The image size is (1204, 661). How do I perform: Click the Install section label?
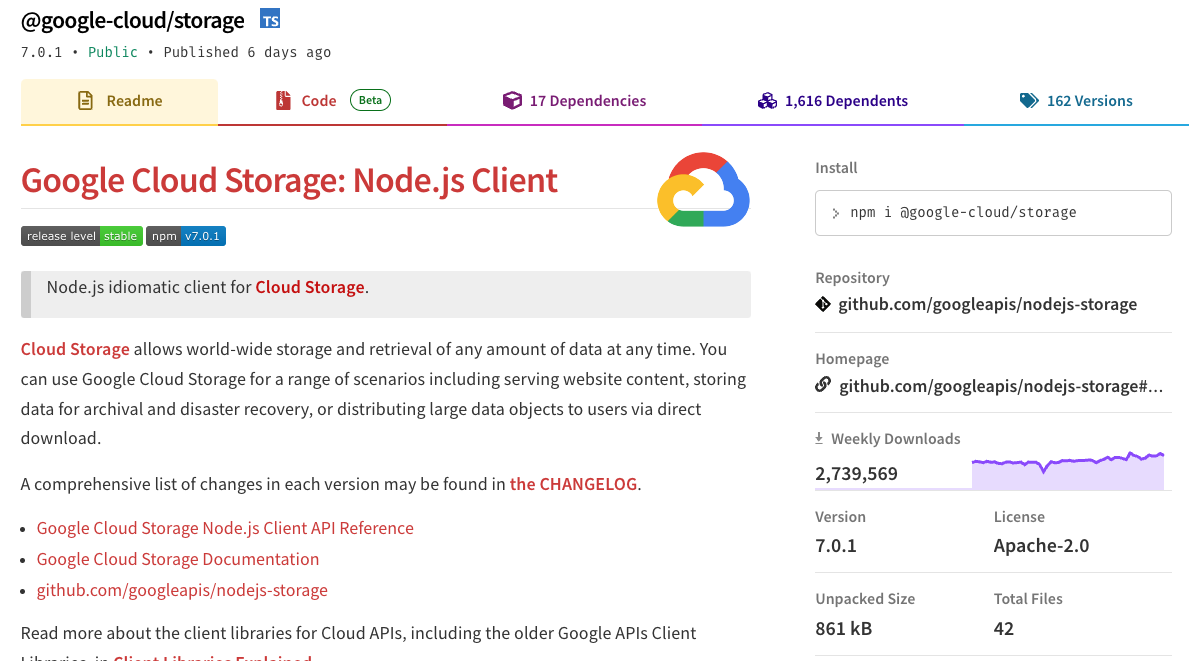(x=836, y=168)
